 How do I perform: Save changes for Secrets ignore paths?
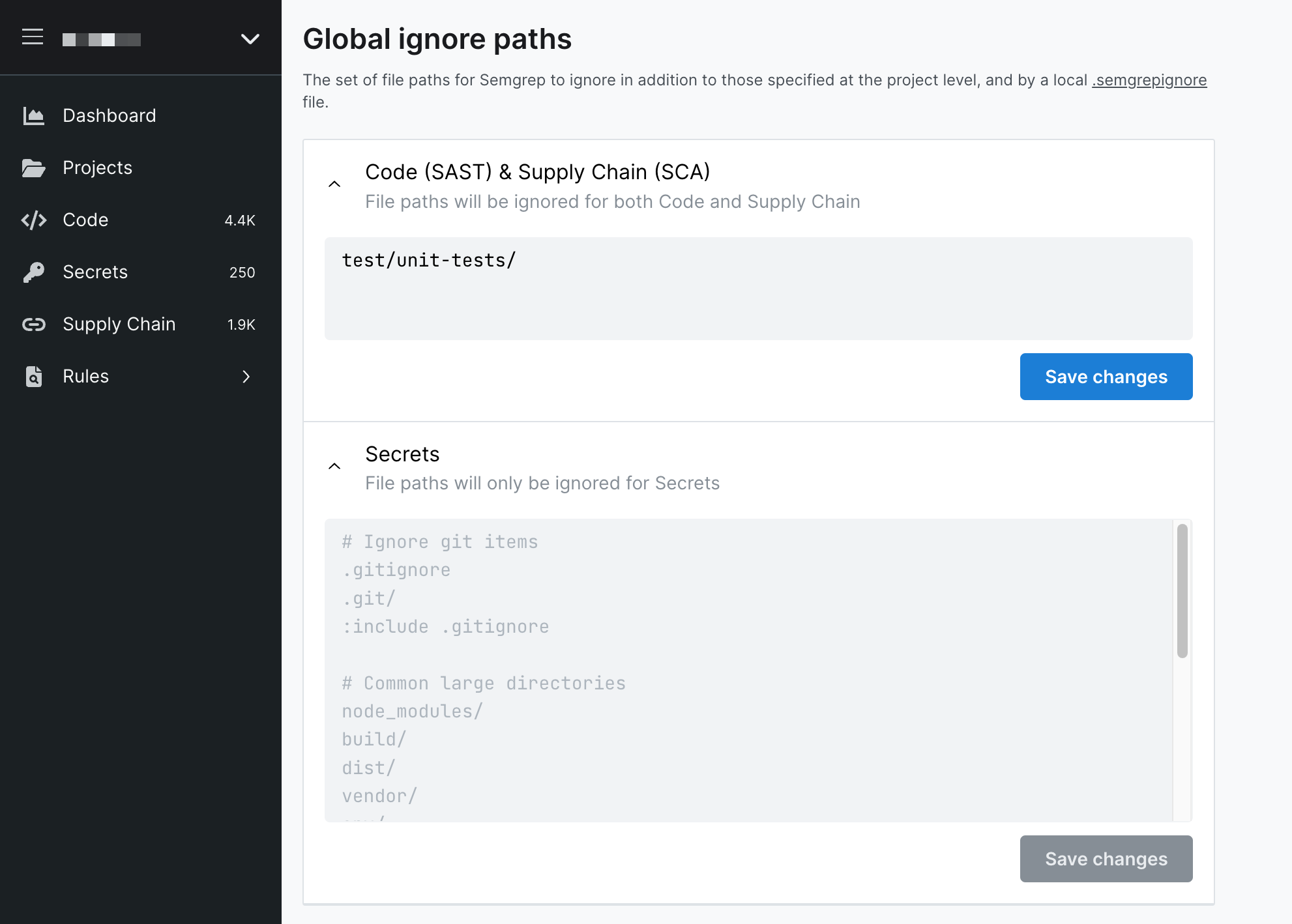1106,859
